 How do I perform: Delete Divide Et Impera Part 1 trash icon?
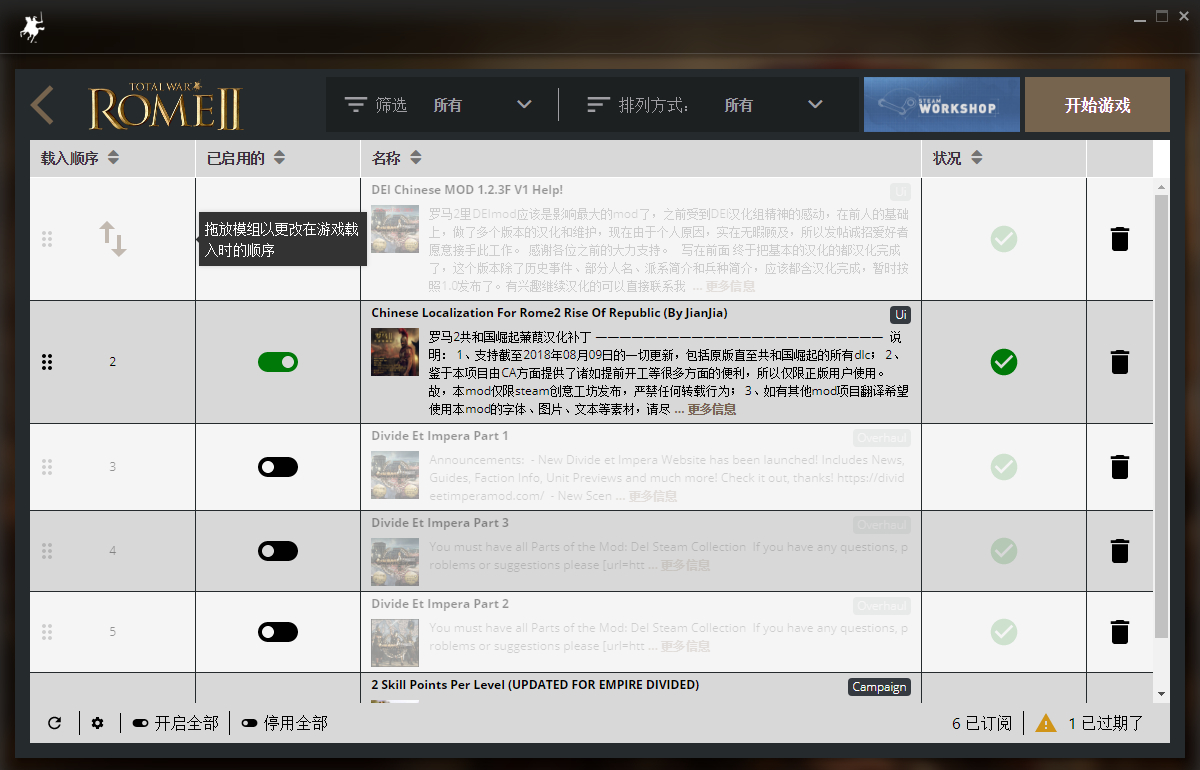point(1120,467)
